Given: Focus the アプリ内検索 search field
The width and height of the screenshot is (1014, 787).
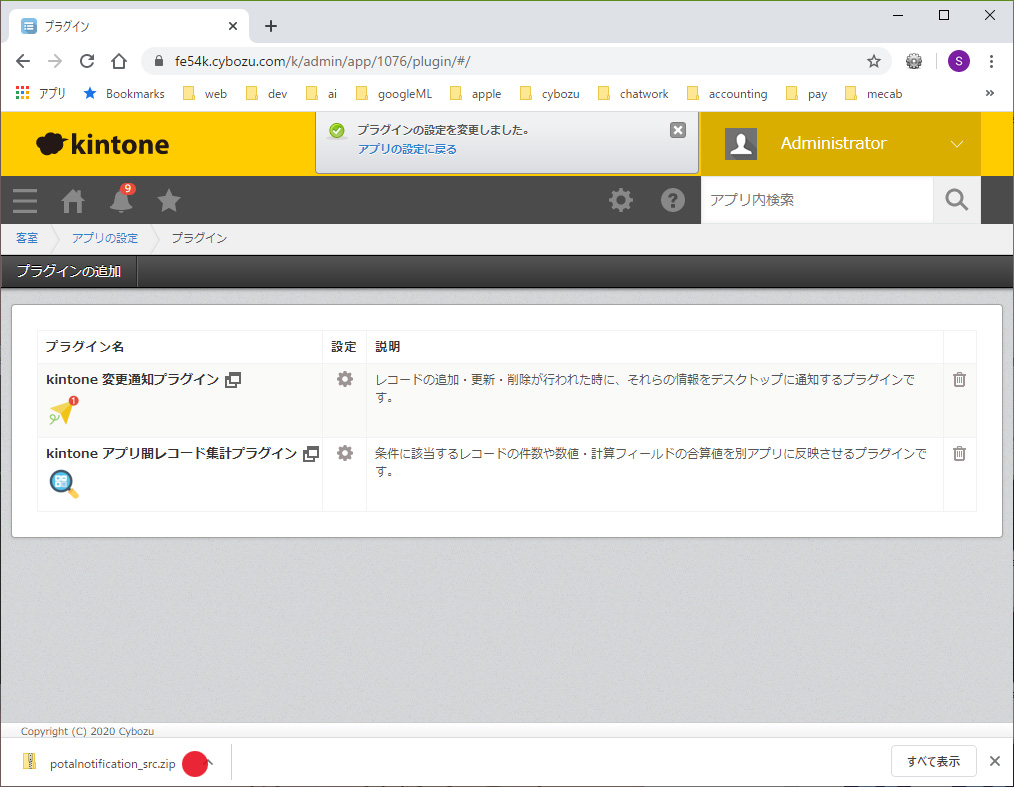Looking at the screenshot, I should point(817,200).
